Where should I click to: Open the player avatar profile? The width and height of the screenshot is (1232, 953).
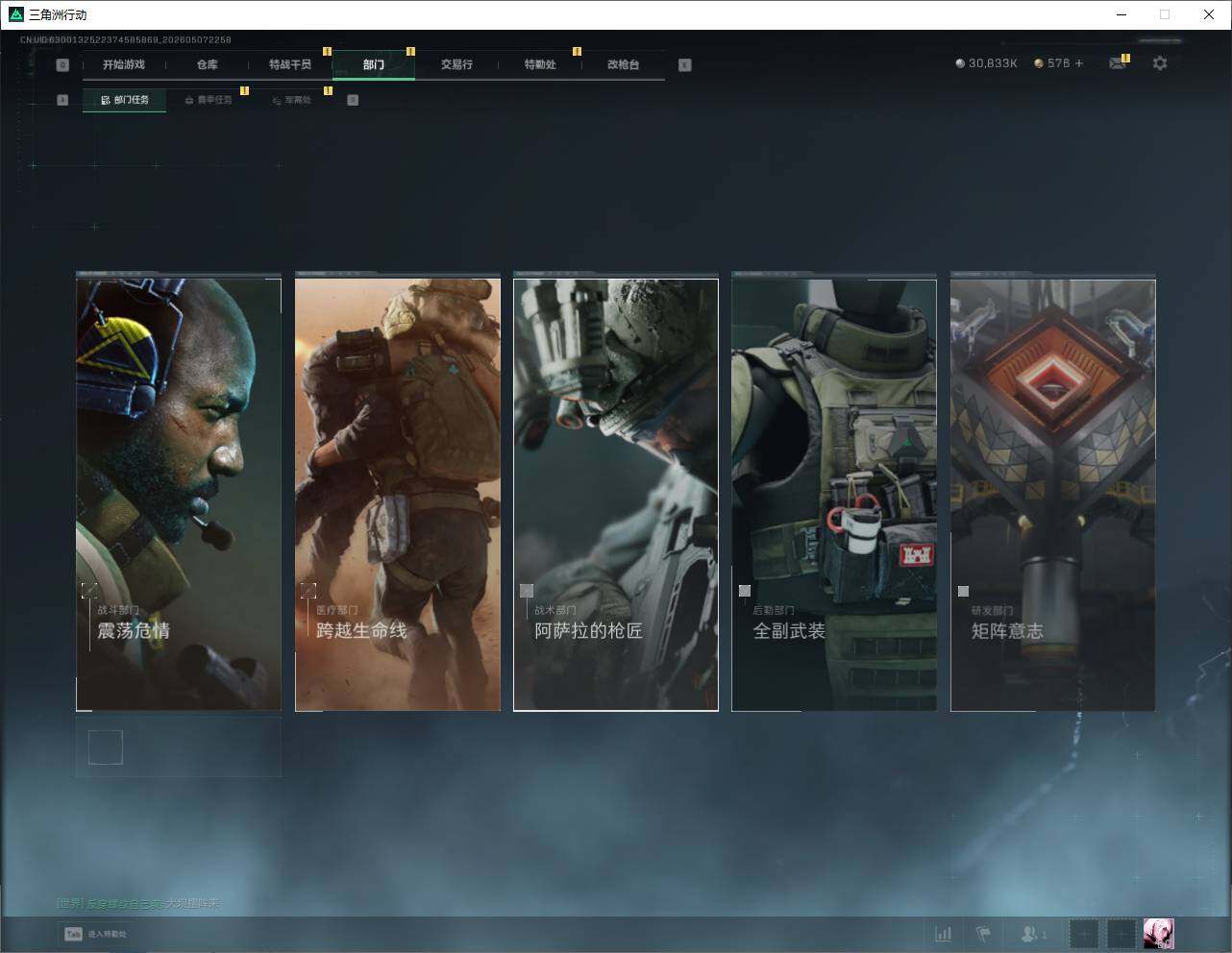[x=1159, y=934]
